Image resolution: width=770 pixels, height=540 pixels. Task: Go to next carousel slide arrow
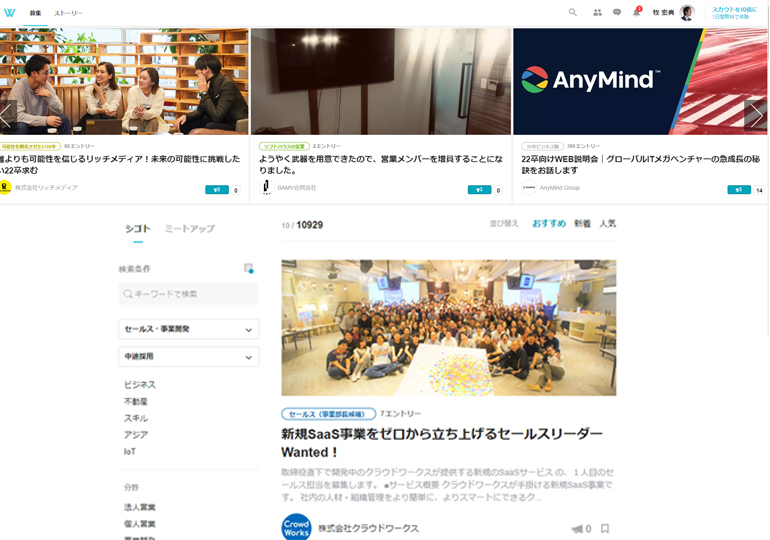coord(756,115)
